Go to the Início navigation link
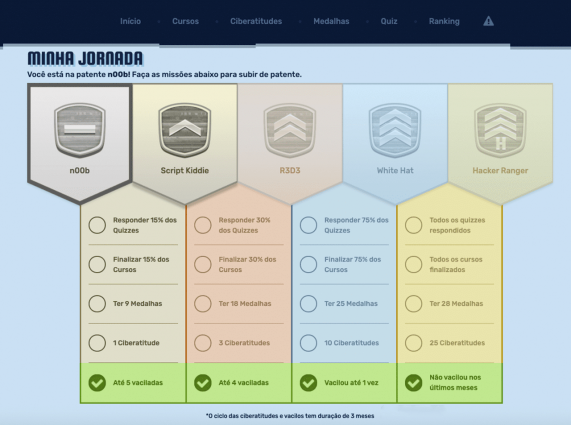This screenshot has width=571, height=425. click(x=130, y=21)
